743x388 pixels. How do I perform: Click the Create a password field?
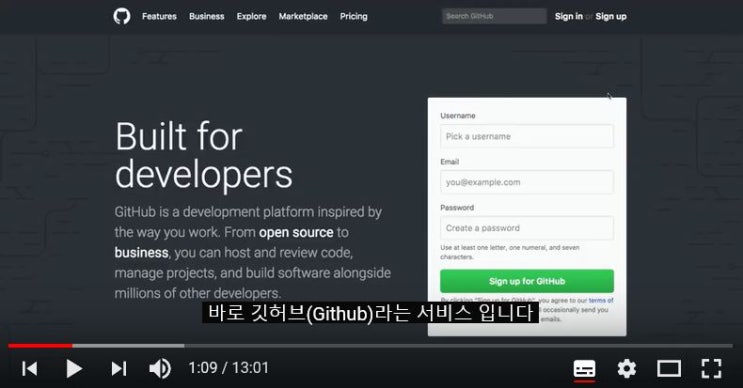527,228
